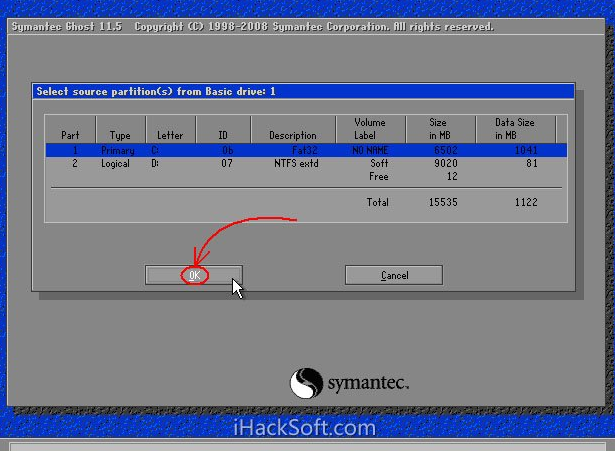The image size is (615, 451).
Task: Click drive letter 'D:' cell
Action: tap(155, 163)
